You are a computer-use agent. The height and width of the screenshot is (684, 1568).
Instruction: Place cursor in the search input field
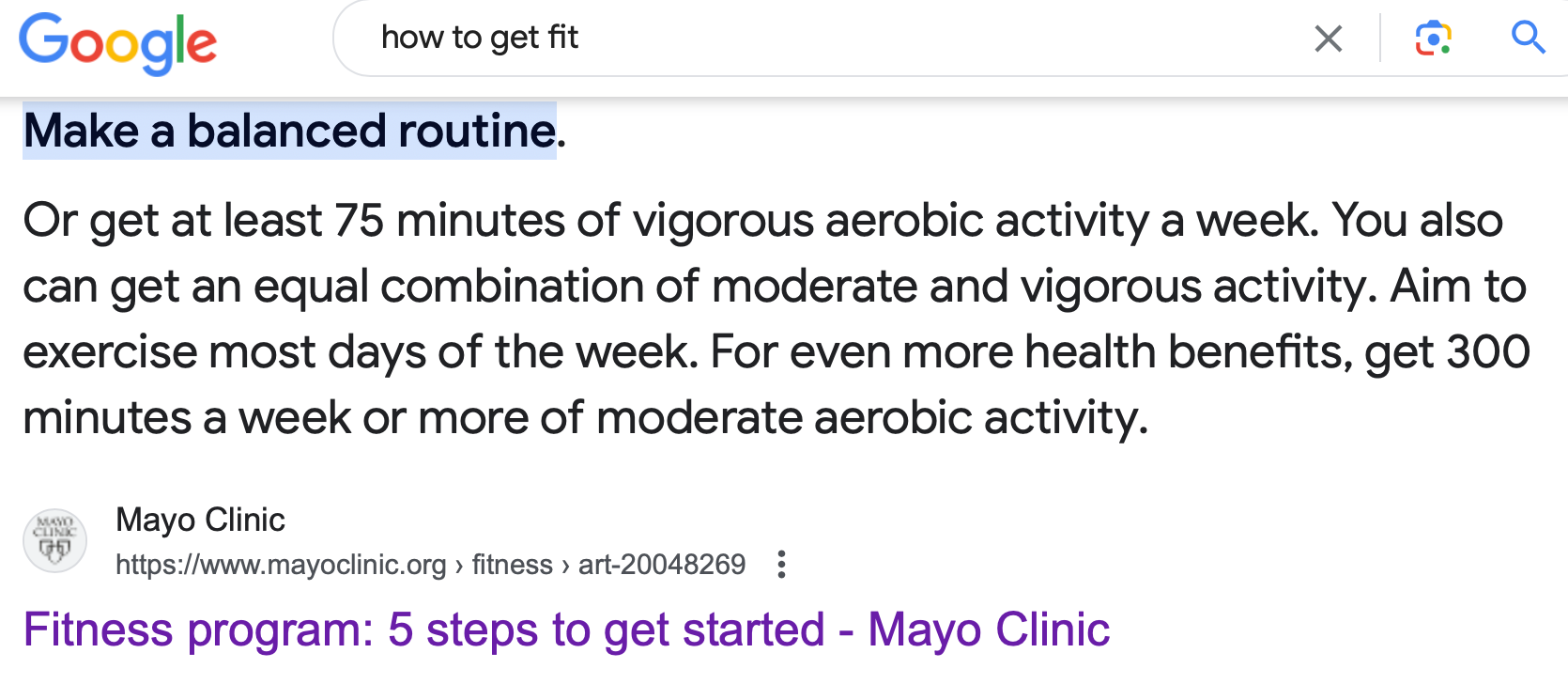pyautogui.click(x=845, y=38)
